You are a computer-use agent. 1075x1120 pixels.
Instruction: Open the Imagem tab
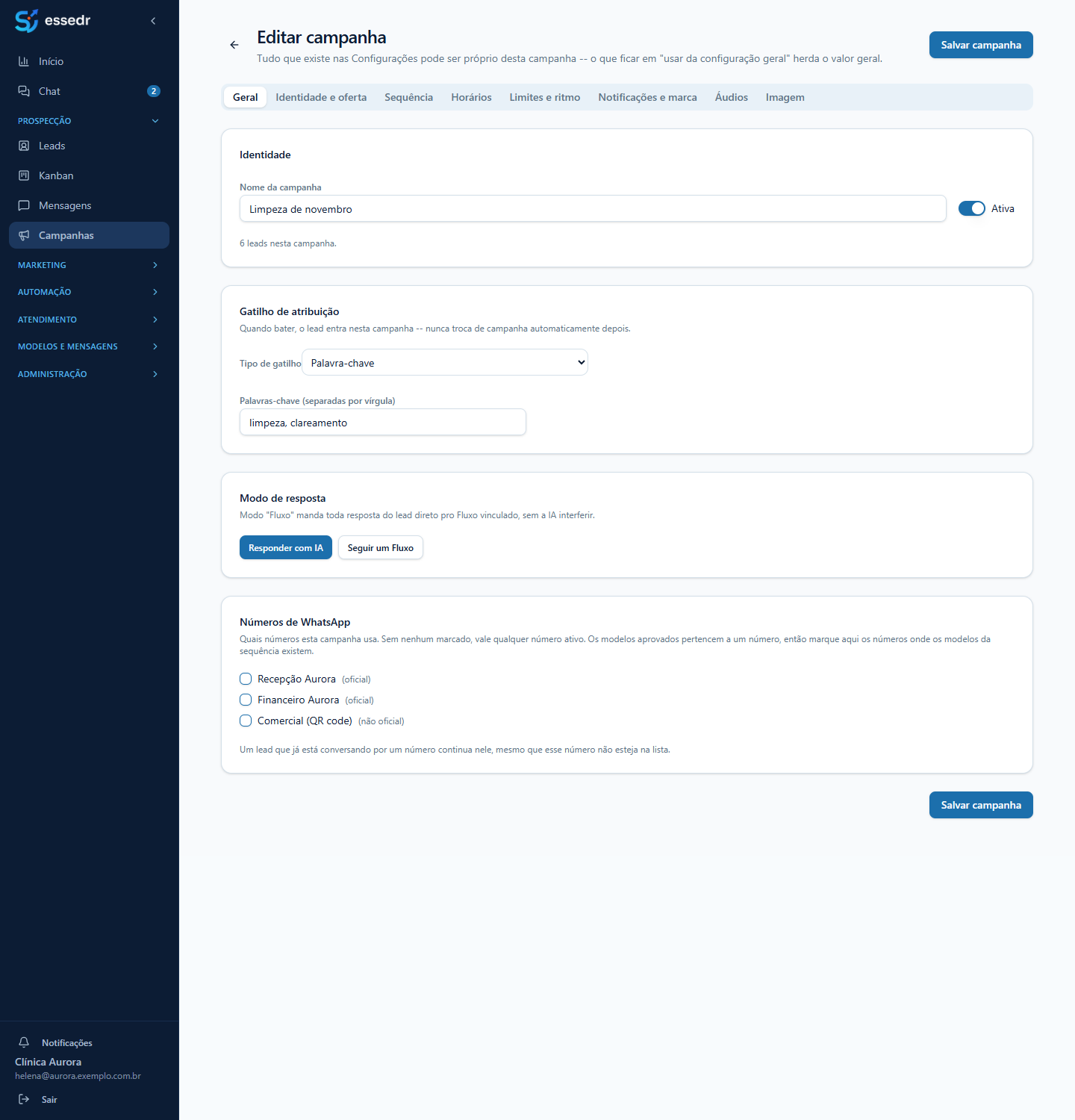(x=785, y=97)
